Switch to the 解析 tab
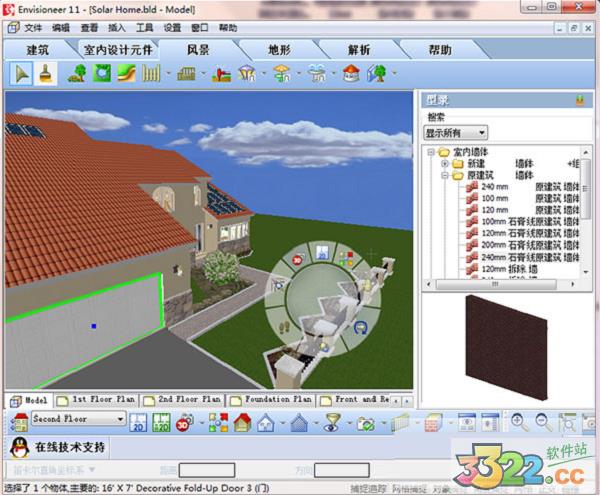Screen dimensions: 600x495 pos(359,50)
